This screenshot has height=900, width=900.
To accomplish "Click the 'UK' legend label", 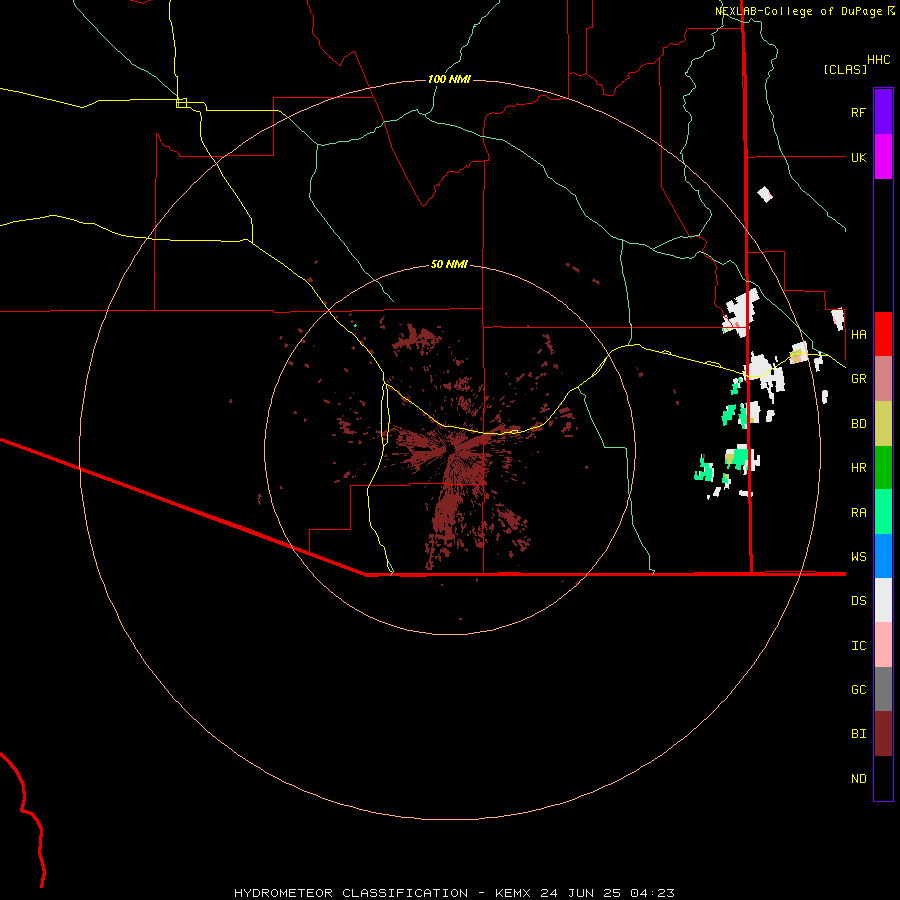I will coord(858,157).
